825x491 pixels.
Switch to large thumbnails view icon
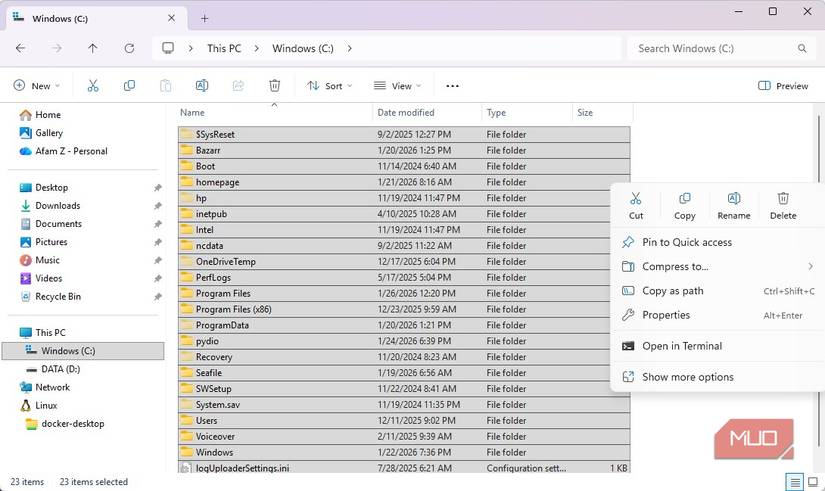click(x=813, y=482)
